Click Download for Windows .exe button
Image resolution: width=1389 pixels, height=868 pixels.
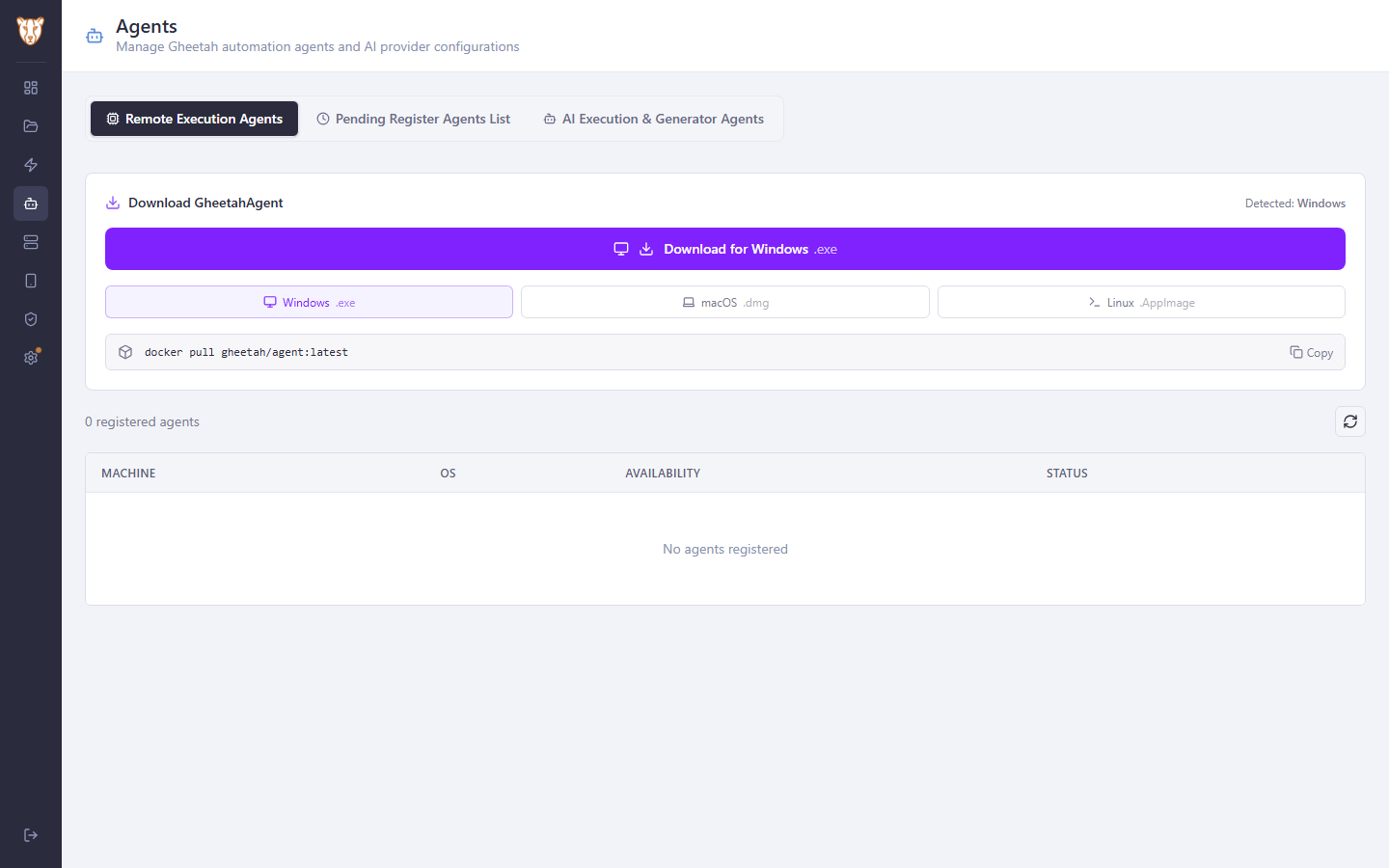click(x=725, y=249)
